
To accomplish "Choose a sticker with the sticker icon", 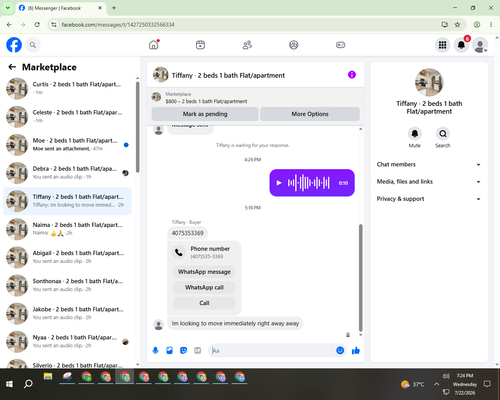I will [x=183, y=350].
